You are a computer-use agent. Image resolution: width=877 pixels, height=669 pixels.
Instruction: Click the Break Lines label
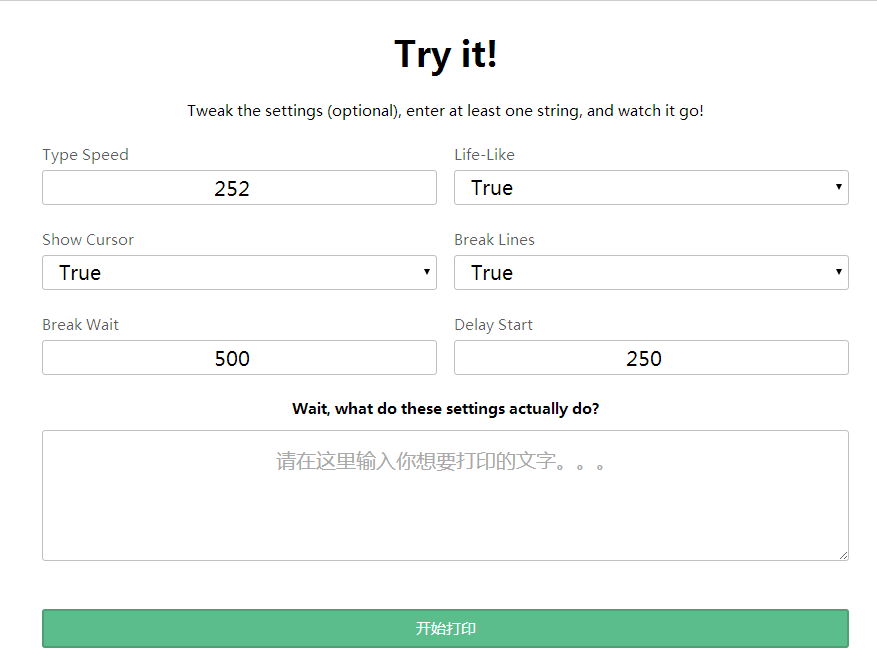point(494,240)
